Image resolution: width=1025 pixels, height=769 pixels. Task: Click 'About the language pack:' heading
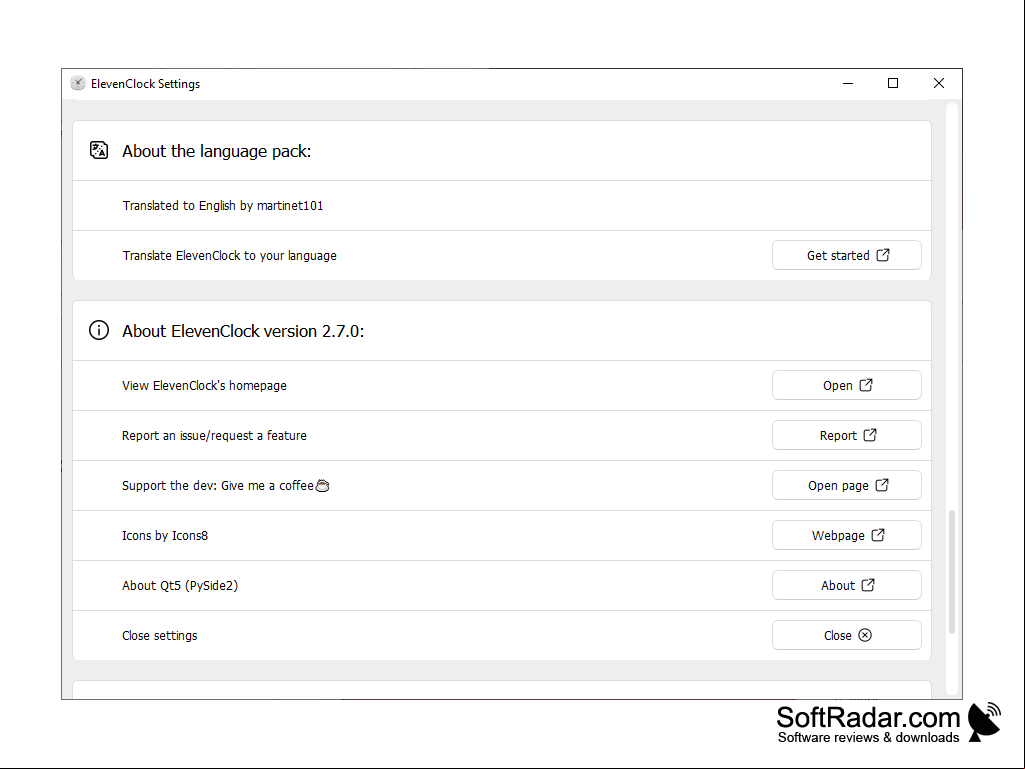point(216,151)
